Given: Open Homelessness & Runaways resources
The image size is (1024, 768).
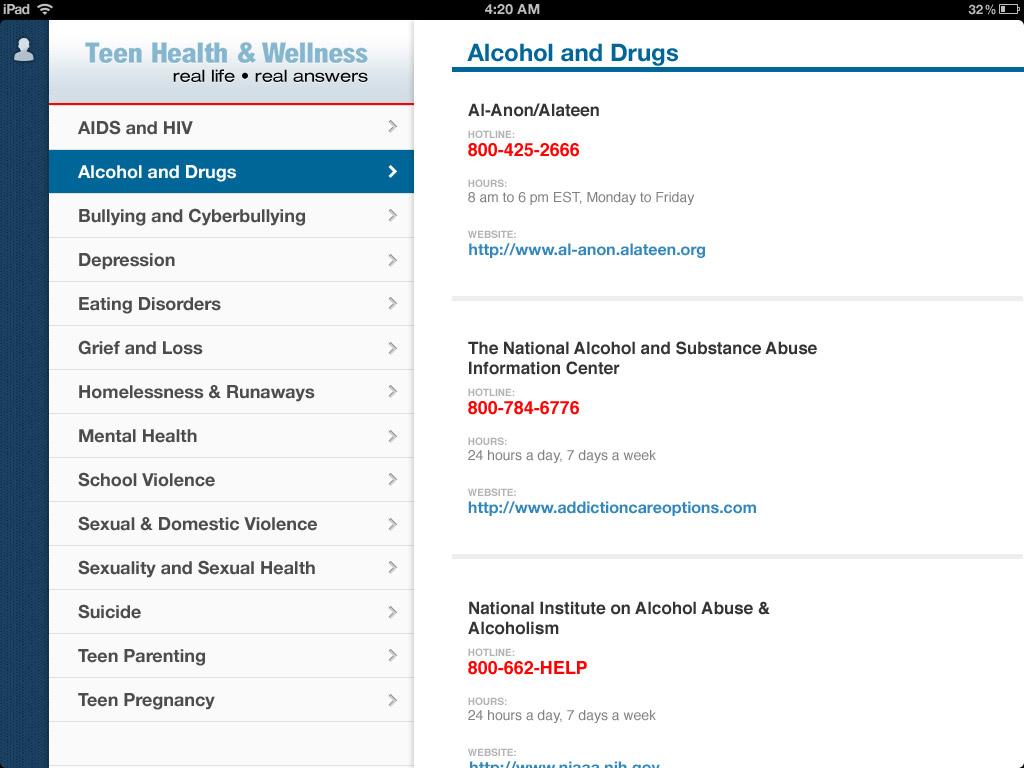Looking at the screenshot, I should click(x=231, y=392).
